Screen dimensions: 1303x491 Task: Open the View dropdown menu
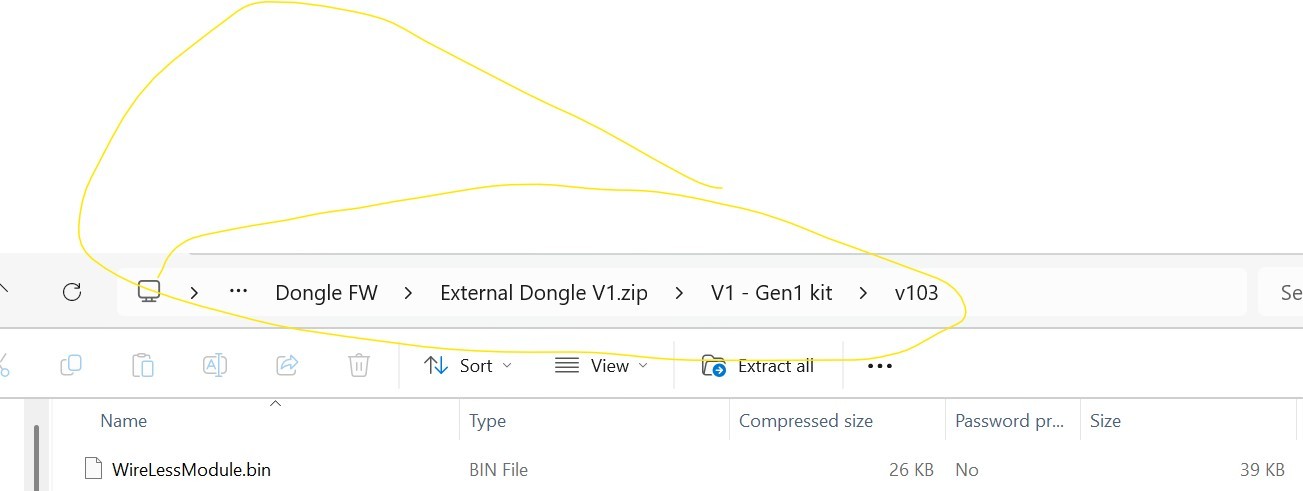pos(601,366)
